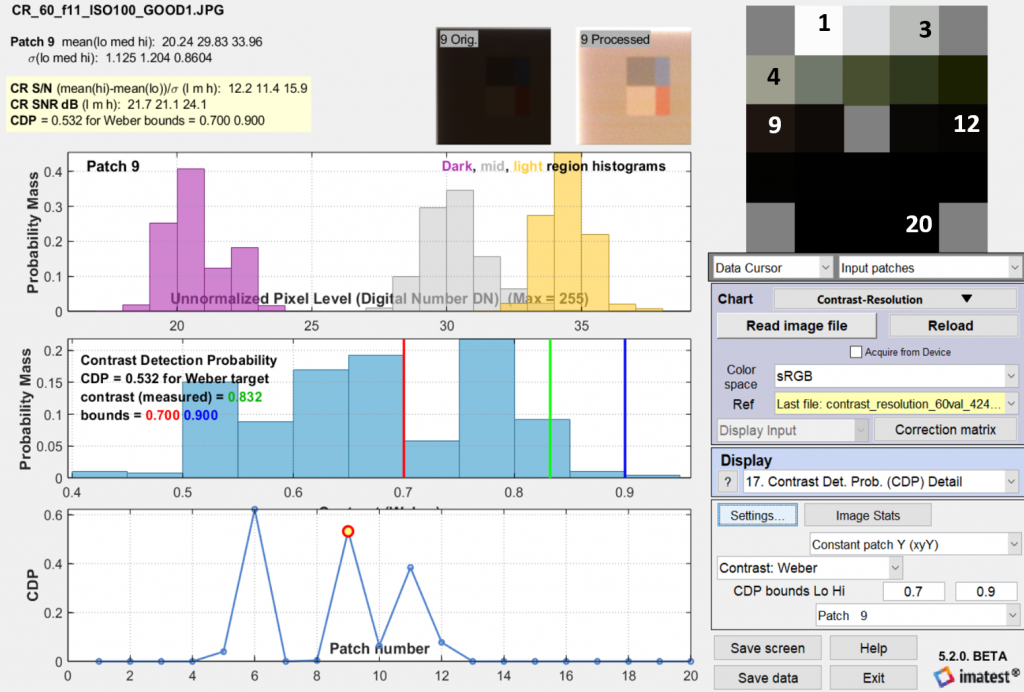1024x692 pixels.
Task: Click the CR SNR dB values line
Action: pos(108,104)
